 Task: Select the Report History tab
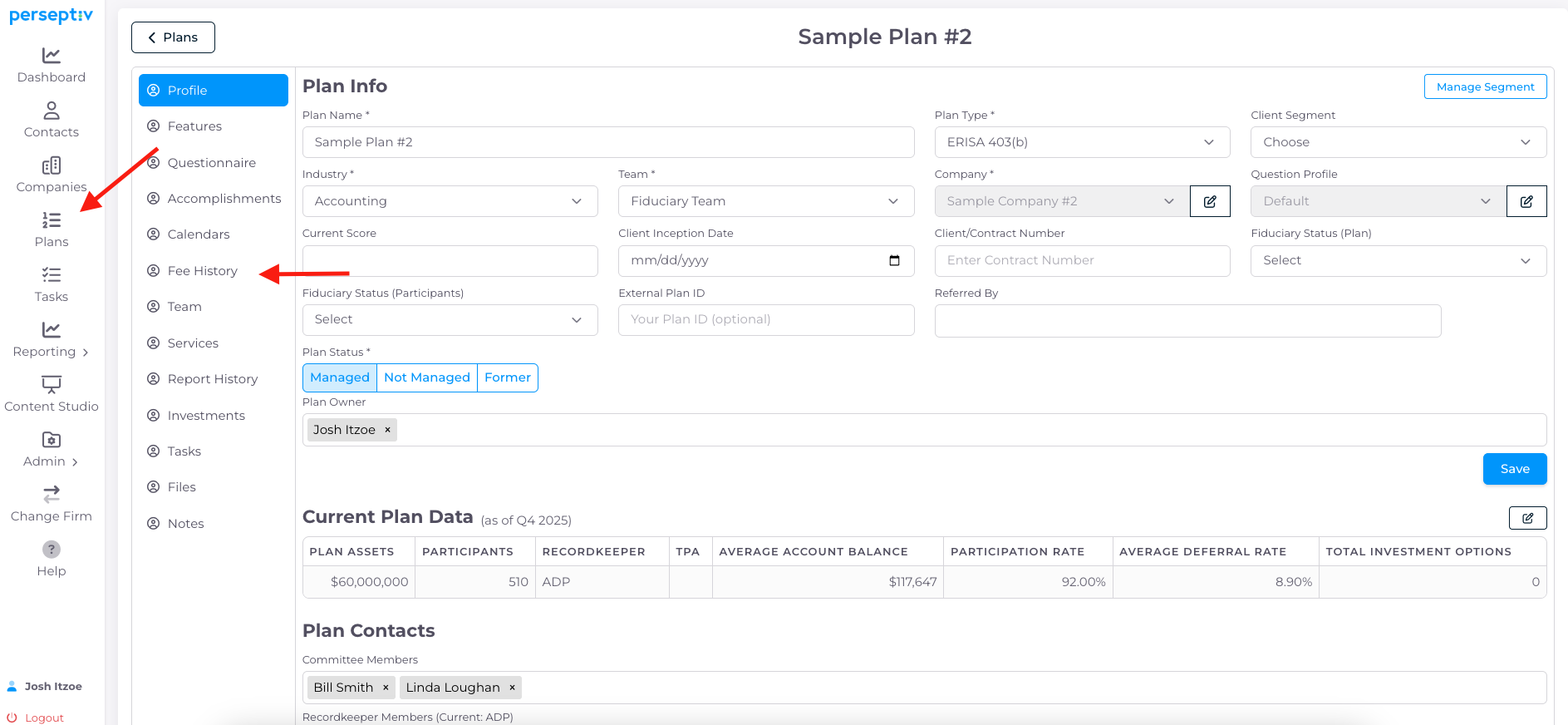tap(214, 379)
